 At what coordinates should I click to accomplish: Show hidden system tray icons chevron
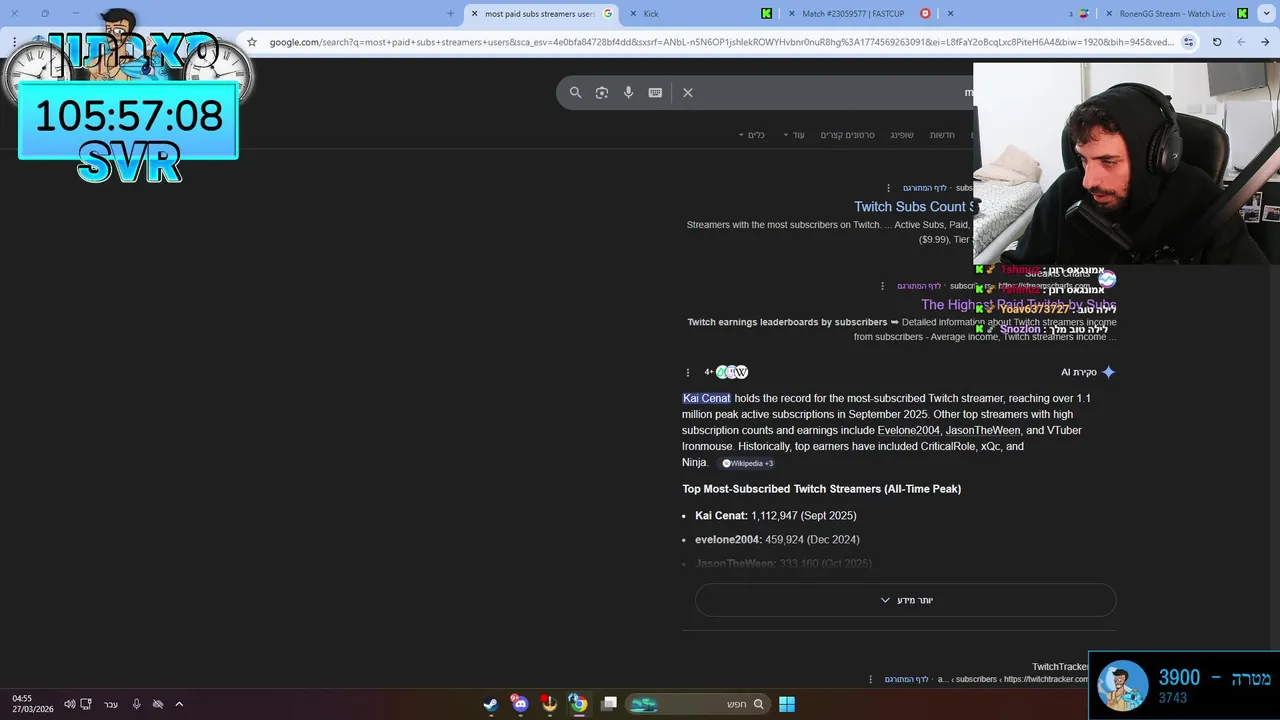pyautogui.click(x=179, y=704)
